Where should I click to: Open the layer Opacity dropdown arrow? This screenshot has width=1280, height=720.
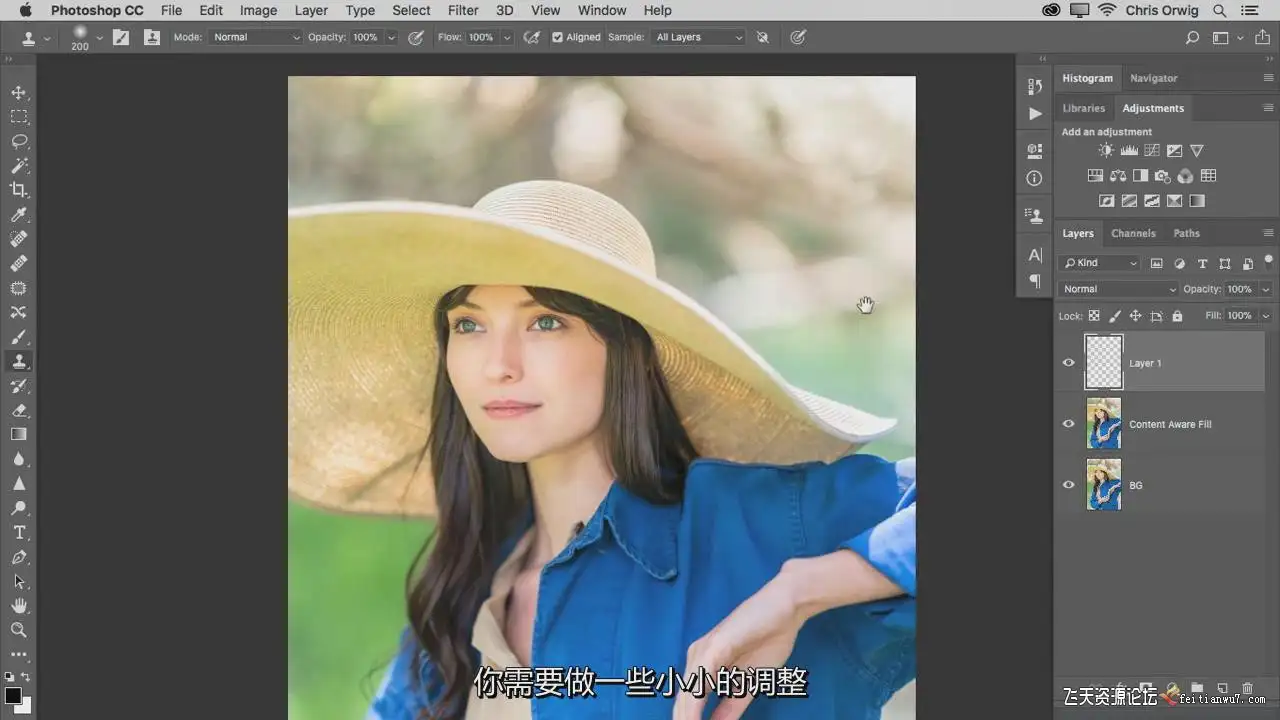1264,289
